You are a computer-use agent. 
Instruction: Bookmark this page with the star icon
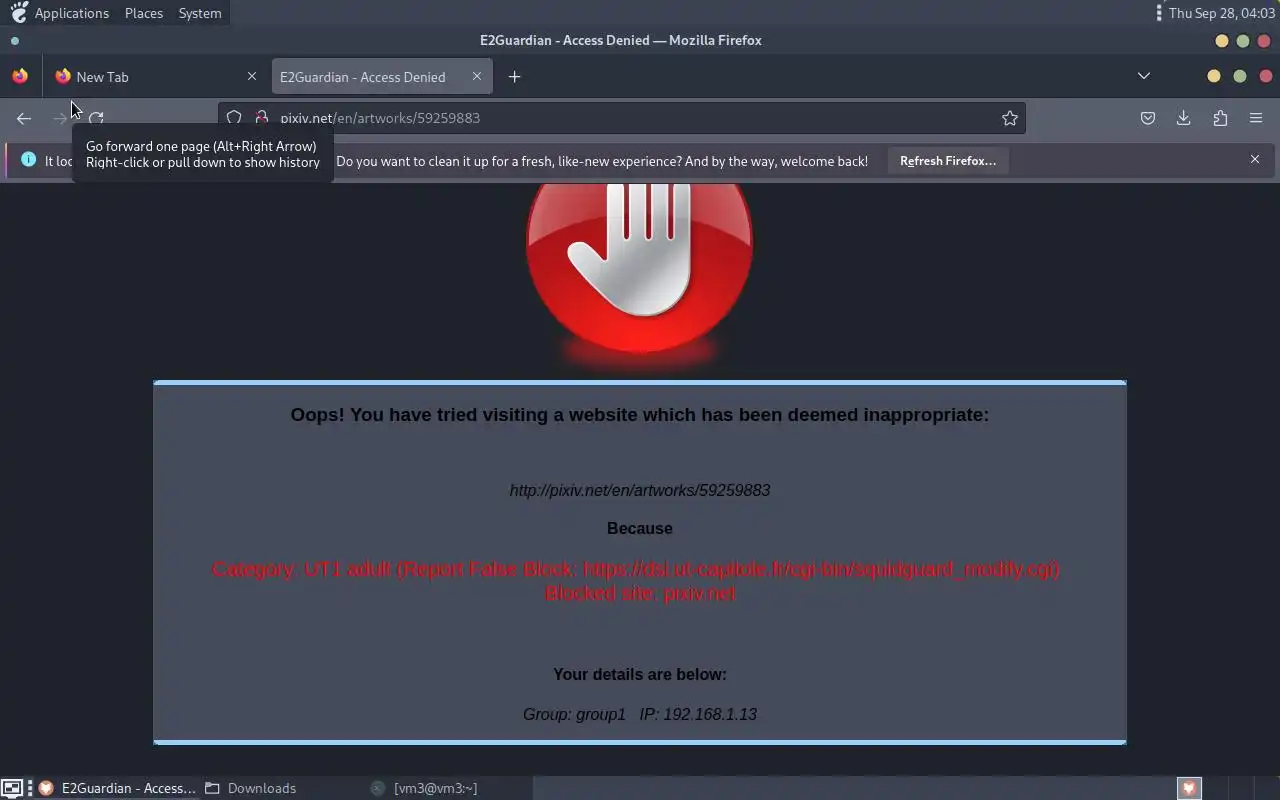pos(1010,118)
